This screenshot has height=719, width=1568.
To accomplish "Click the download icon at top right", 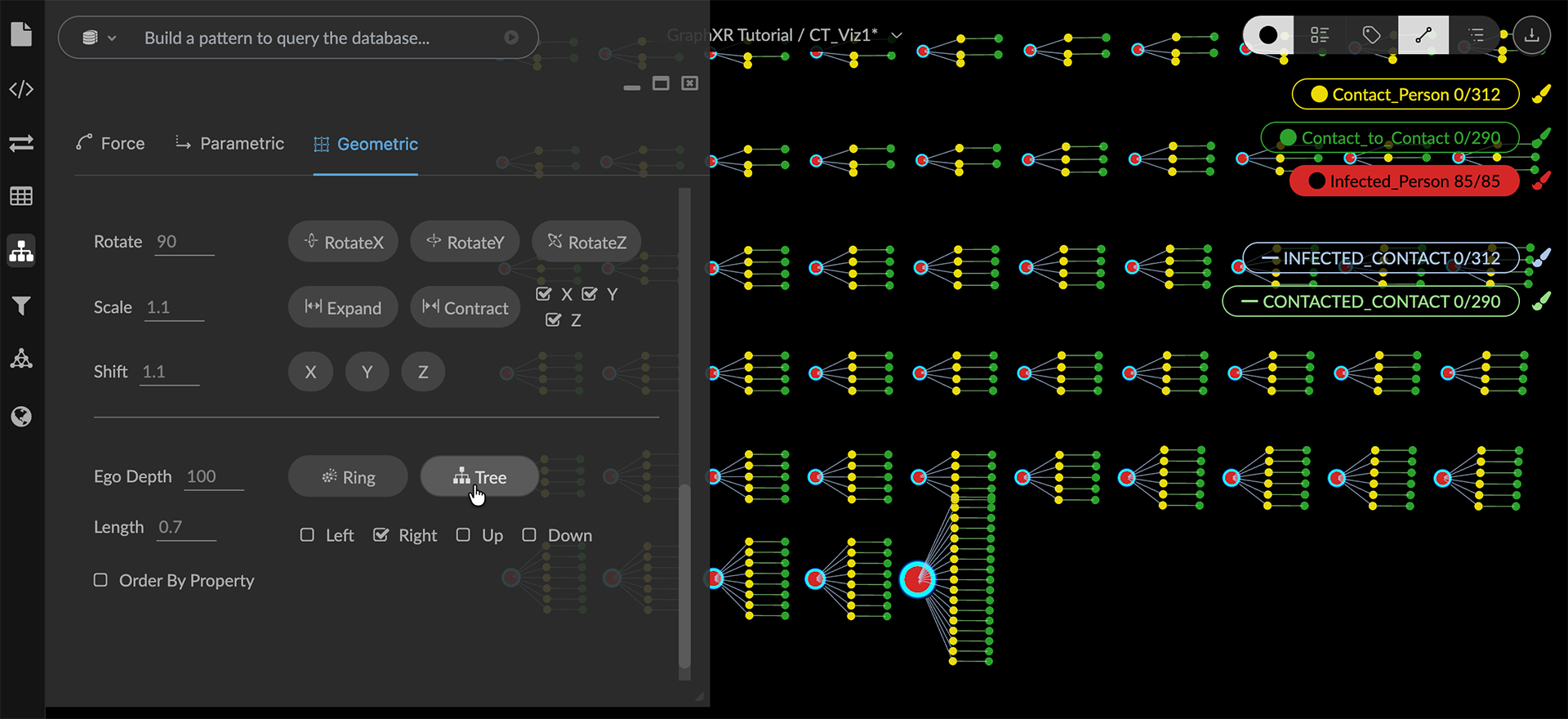I will tap(1531, 35).
